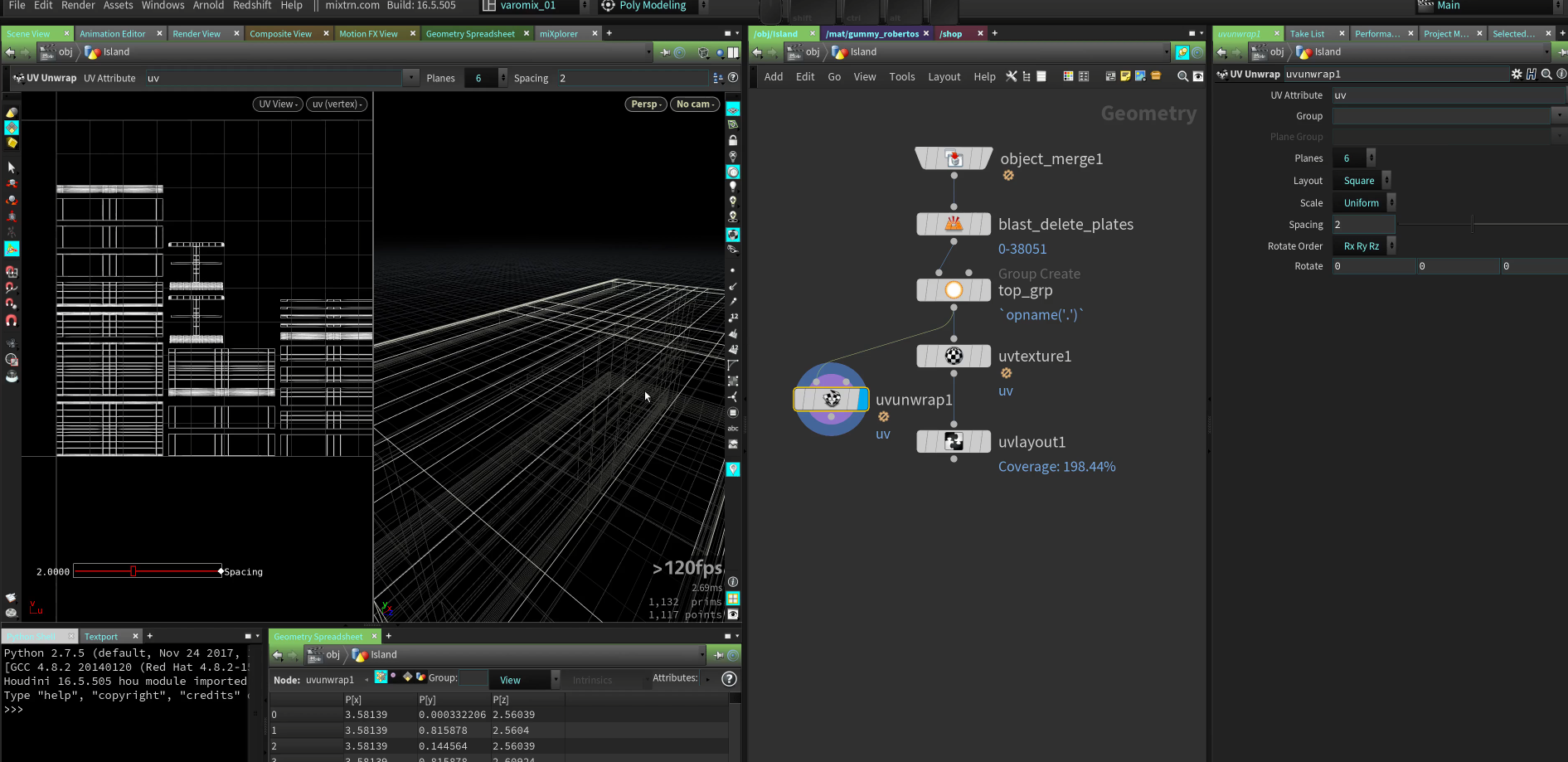Click the Spacing slider handle in parameters
This screenshot has width=1568, height=762.
click(1473, 225)
